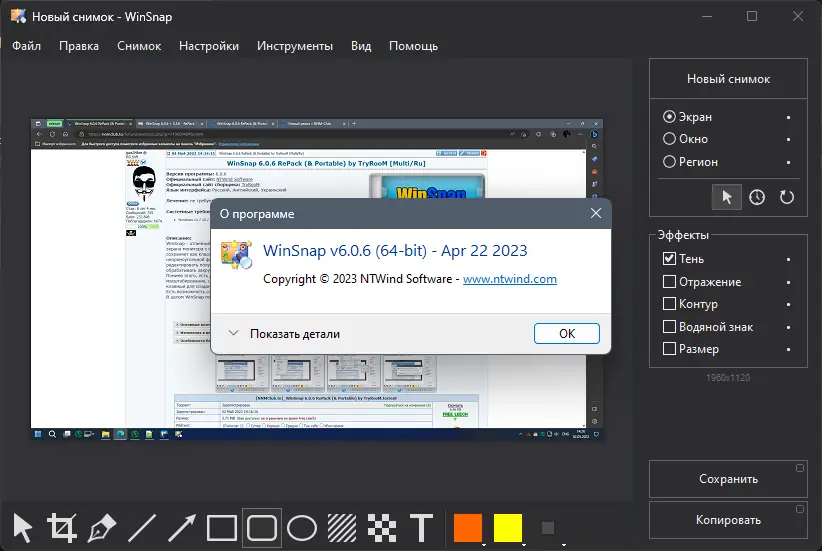Close the О программе dialog
The width and height of the screenshot is (822, 551).
coord(596,213)
